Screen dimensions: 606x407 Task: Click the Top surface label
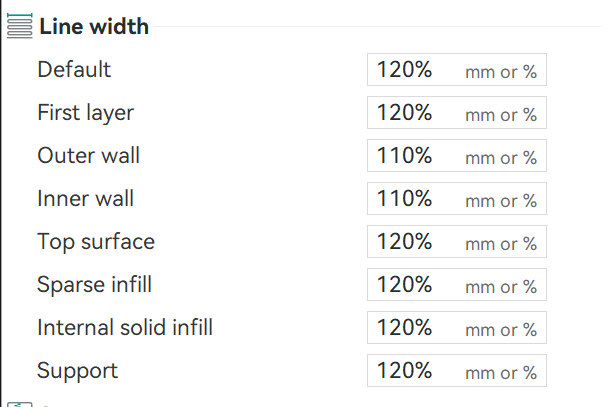point(96,242)
